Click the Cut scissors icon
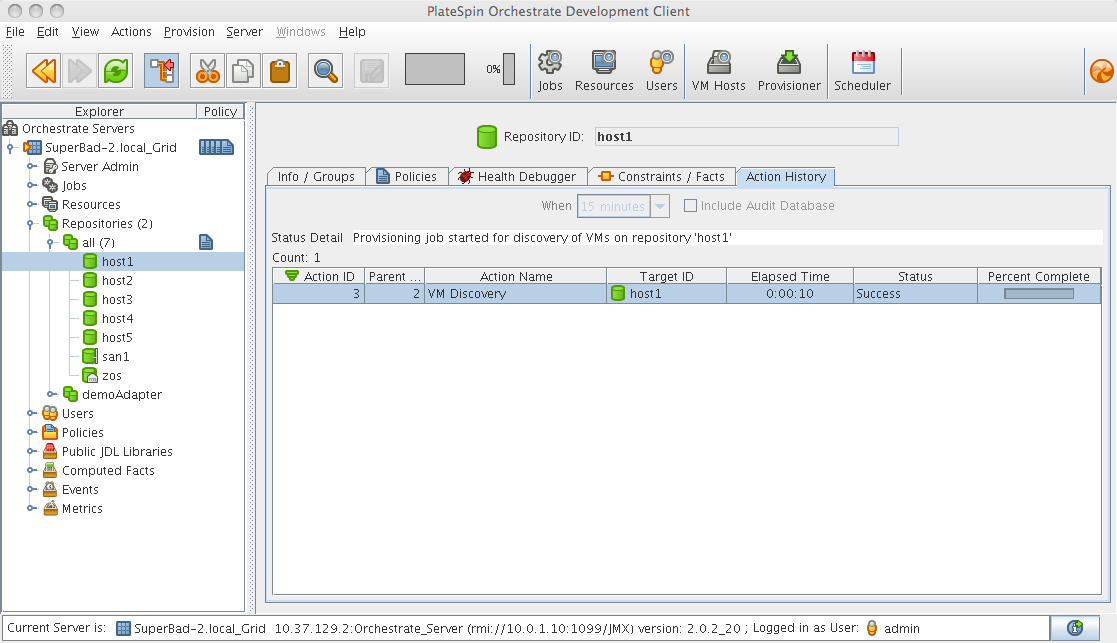This screenshot has width=1117, height=643. 207,70
